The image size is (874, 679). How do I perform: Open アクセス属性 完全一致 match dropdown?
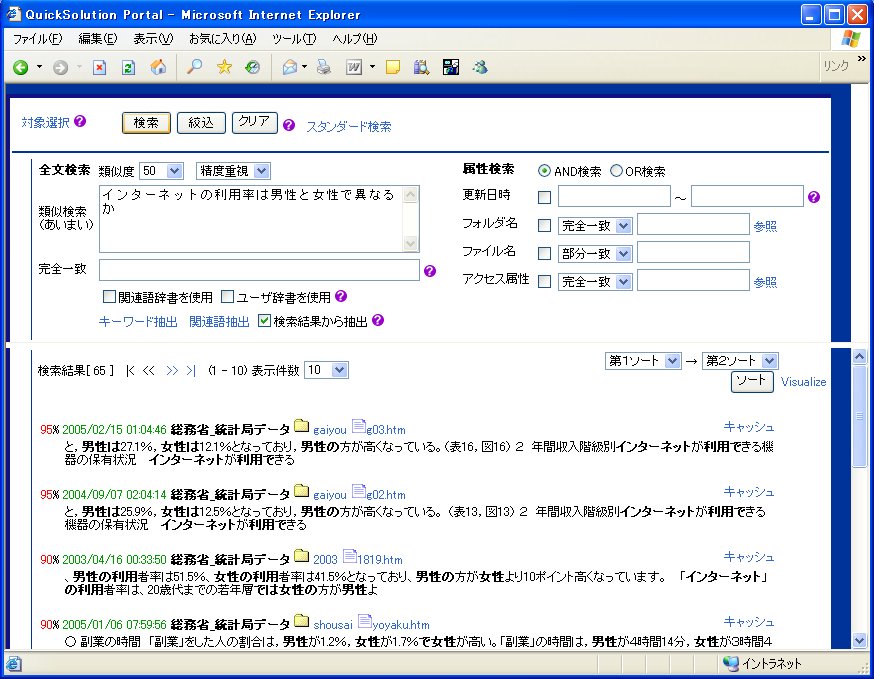pyautogui.click(x=595, y=282)
